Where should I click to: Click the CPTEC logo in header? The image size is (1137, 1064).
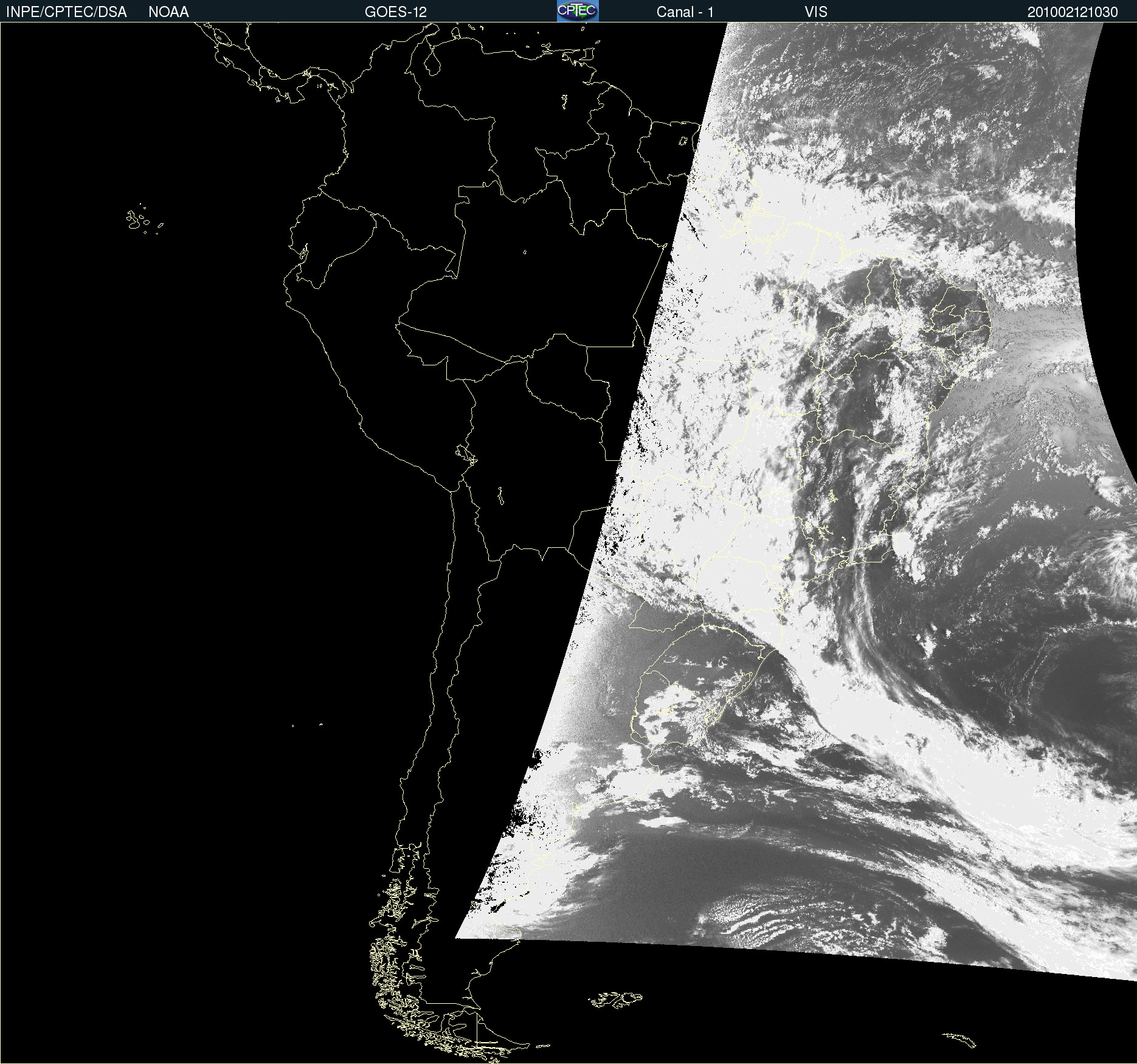click(578, 11)
